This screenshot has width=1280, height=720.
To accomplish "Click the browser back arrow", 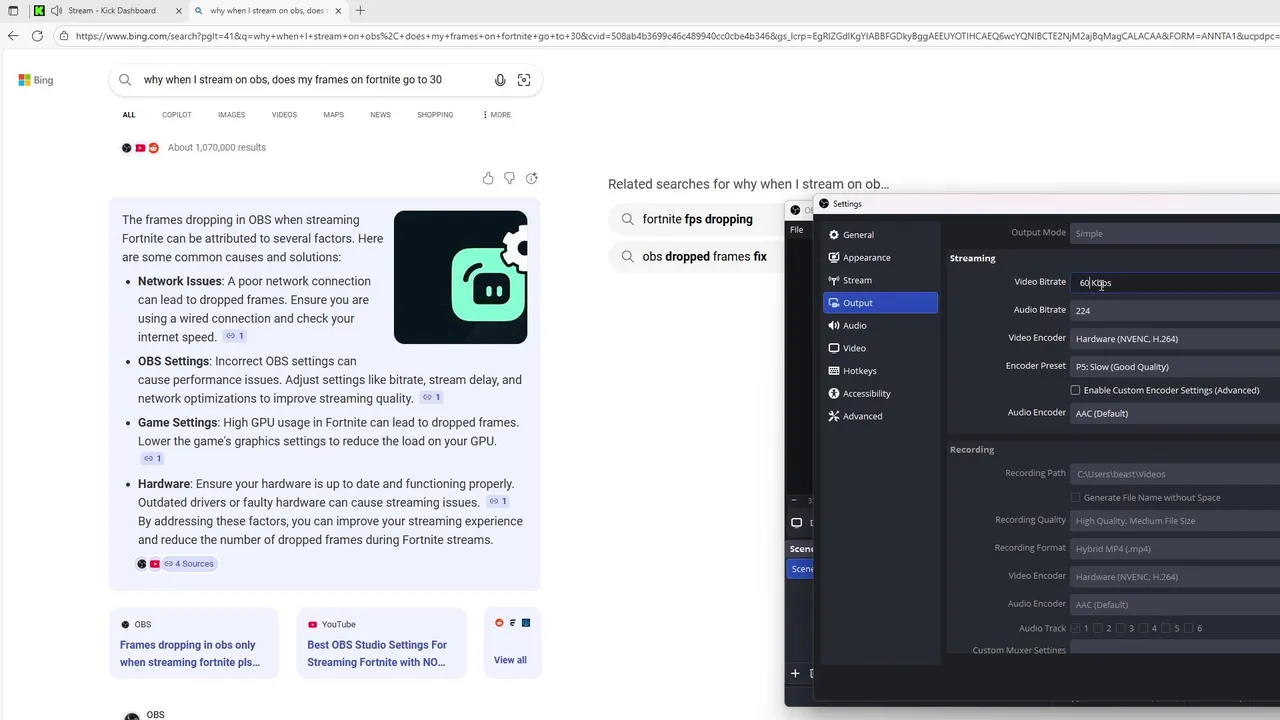I will click(12, 36).
